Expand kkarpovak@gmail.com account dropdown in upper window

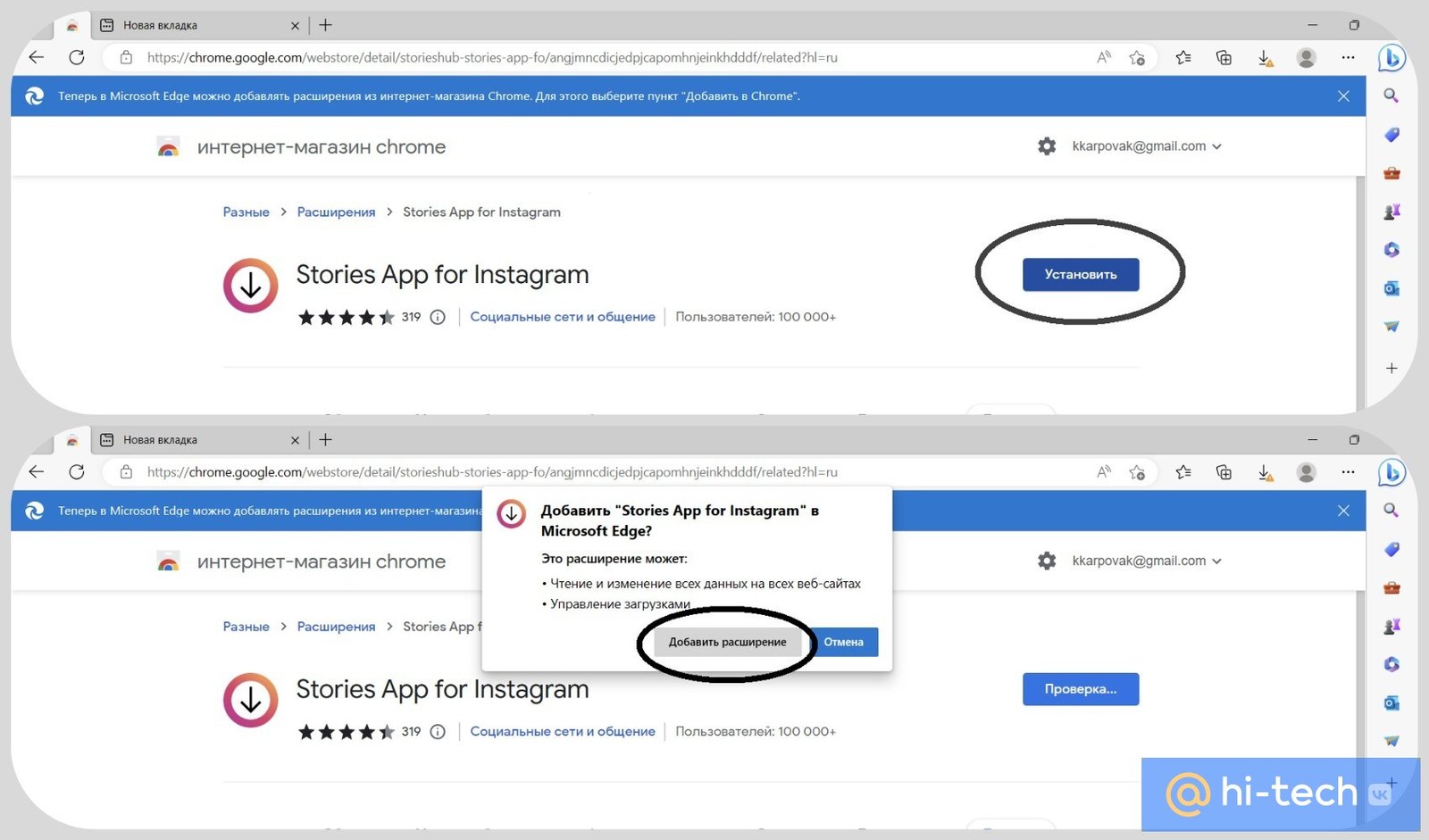[1147, 146]
